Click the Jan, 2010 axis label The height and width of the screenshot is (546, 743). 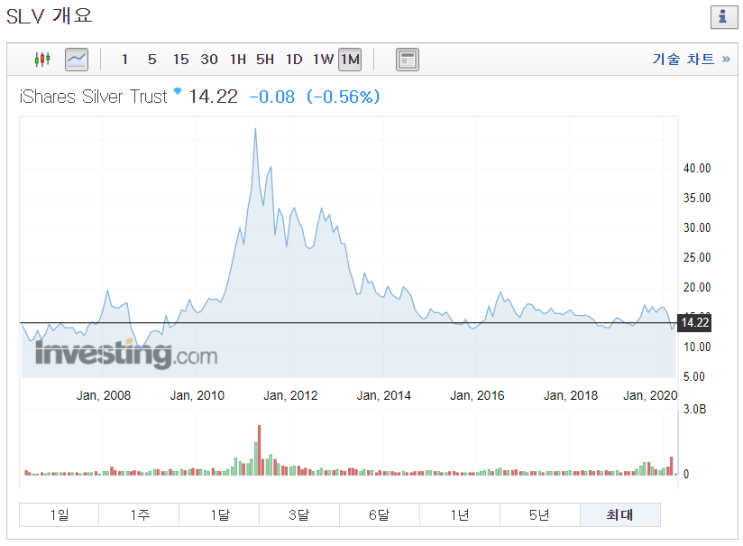(x=197, y=395)
